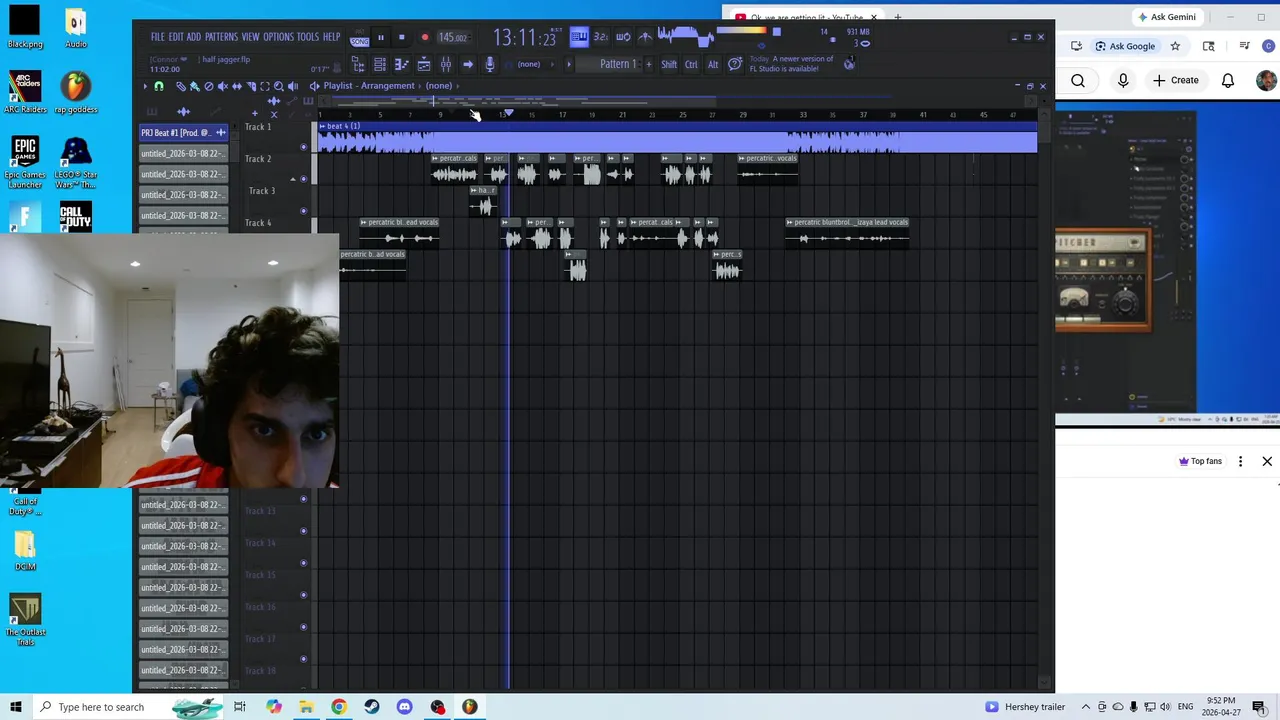Pause the FL Studio playback
This screenshot has width=1280, height=720.
(381, 38)
